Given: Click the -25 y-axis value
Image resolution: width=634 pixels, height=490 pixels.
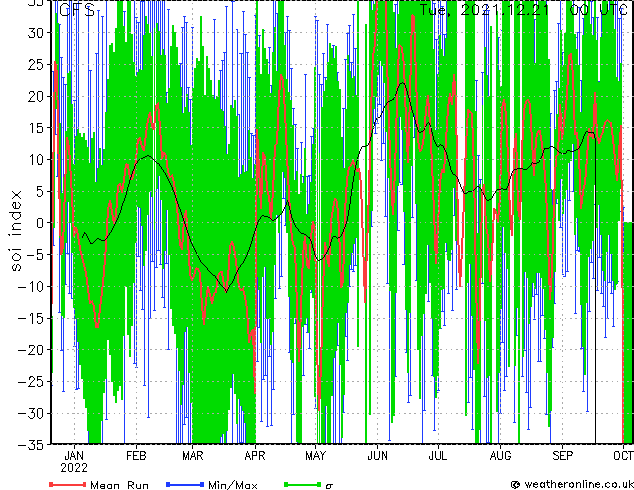Looking at the screenshot, I should click(x=31, y=381).
